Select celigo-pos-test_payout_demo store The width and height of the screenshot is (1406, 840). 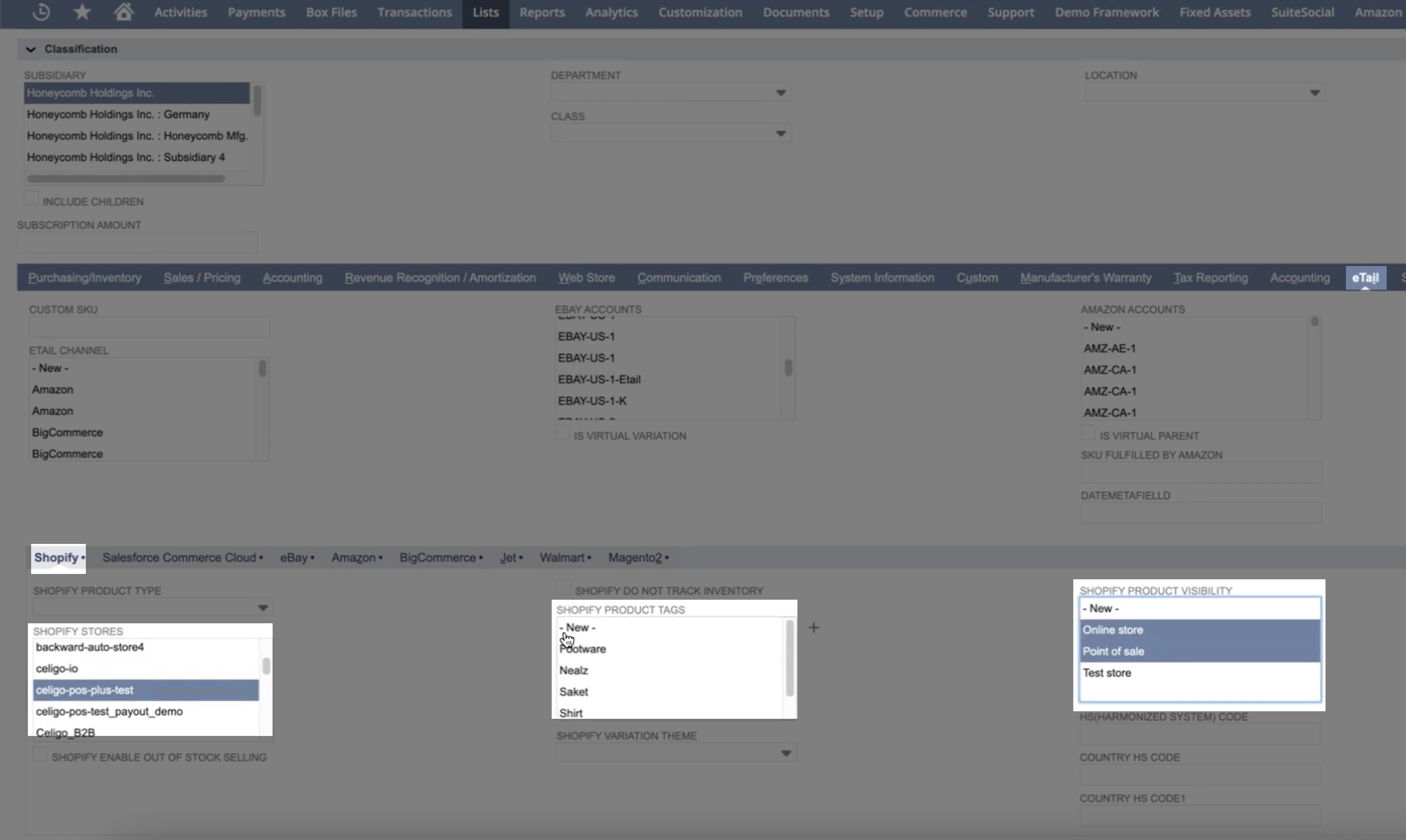(x=146, y=711)
